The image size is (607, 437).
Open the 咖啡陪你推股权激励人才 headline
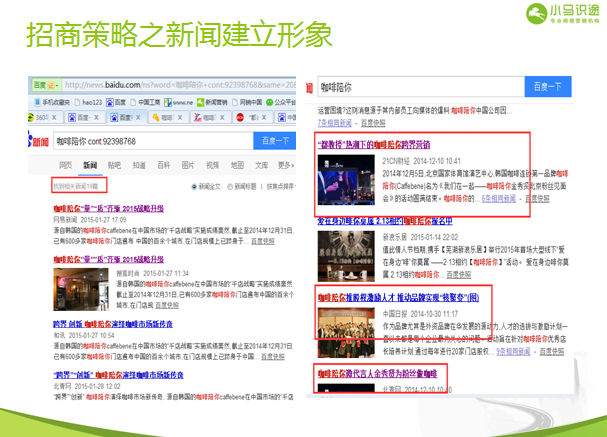pos(398,297)
